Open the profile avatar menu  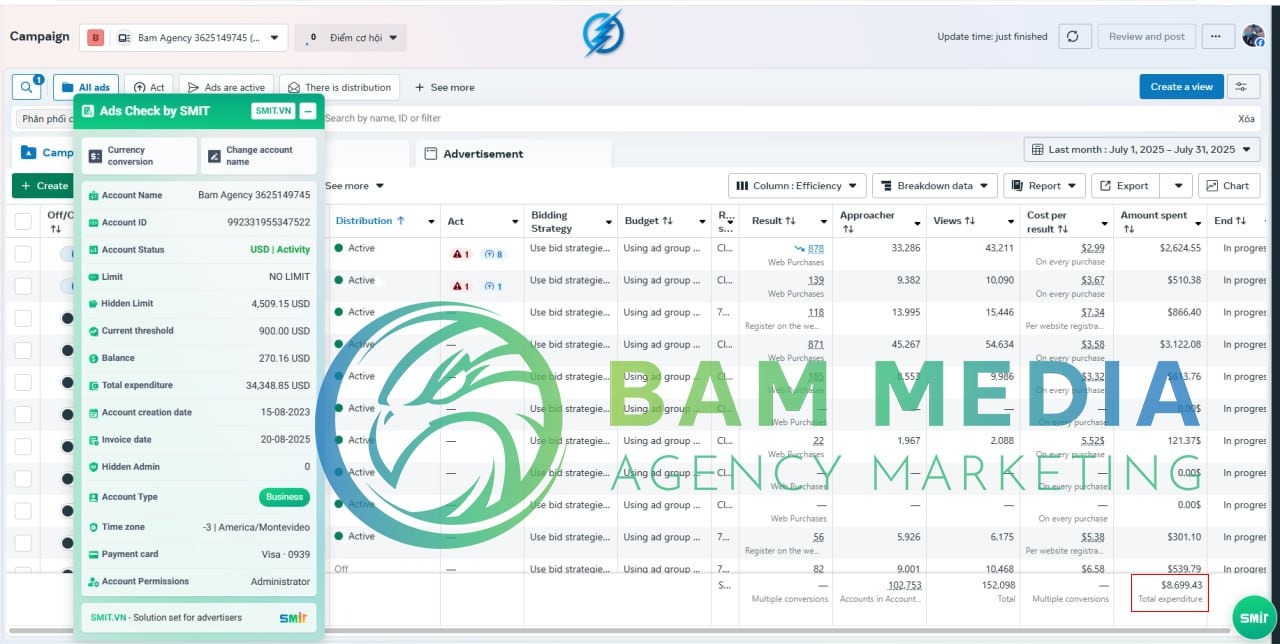tap(1253, 36)
